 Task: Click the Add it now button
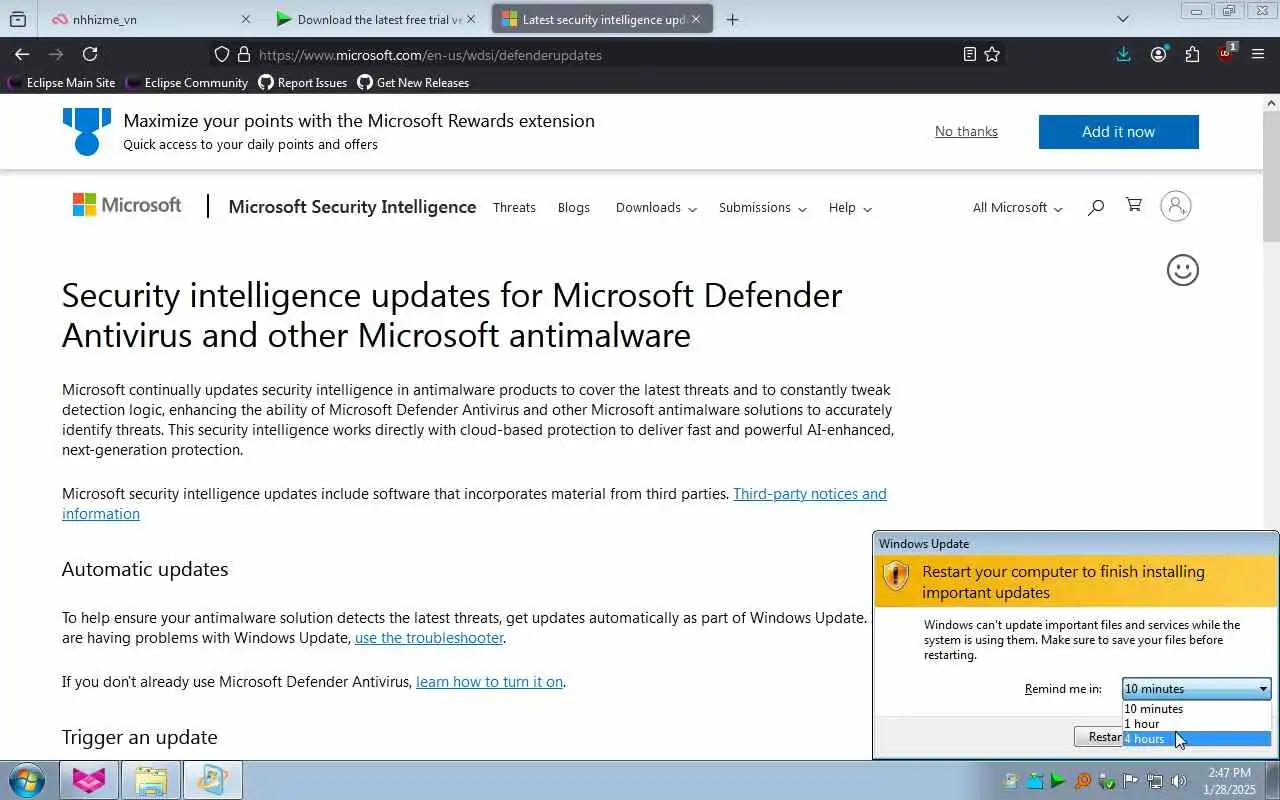(1118, 131)
